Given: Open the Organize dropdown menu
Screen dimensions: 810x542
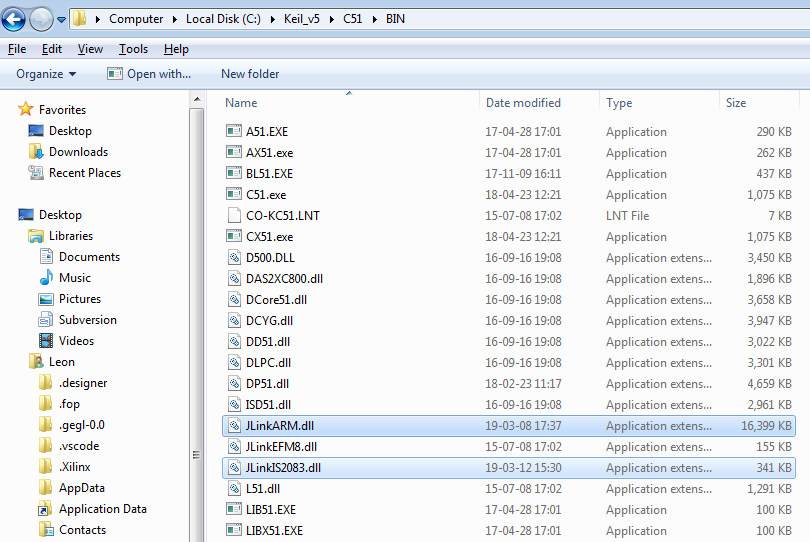Looking at the screenshot, I should pos(46,74).
